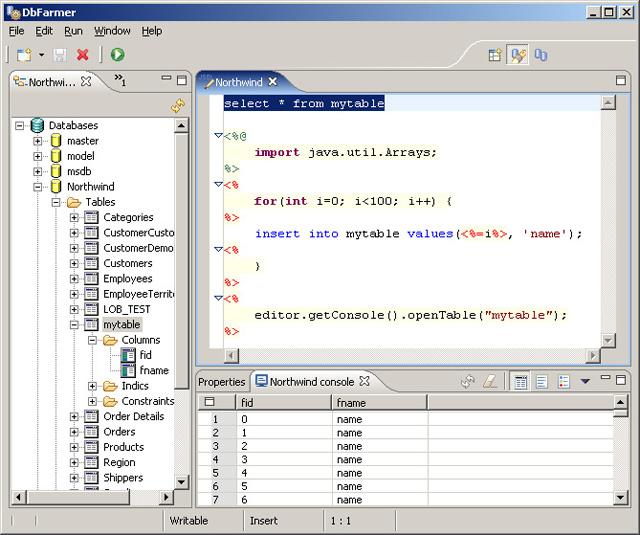Click the Open Perspective icon
The height and width of the screenshot is (535, 640).
(x=495, y=55)
